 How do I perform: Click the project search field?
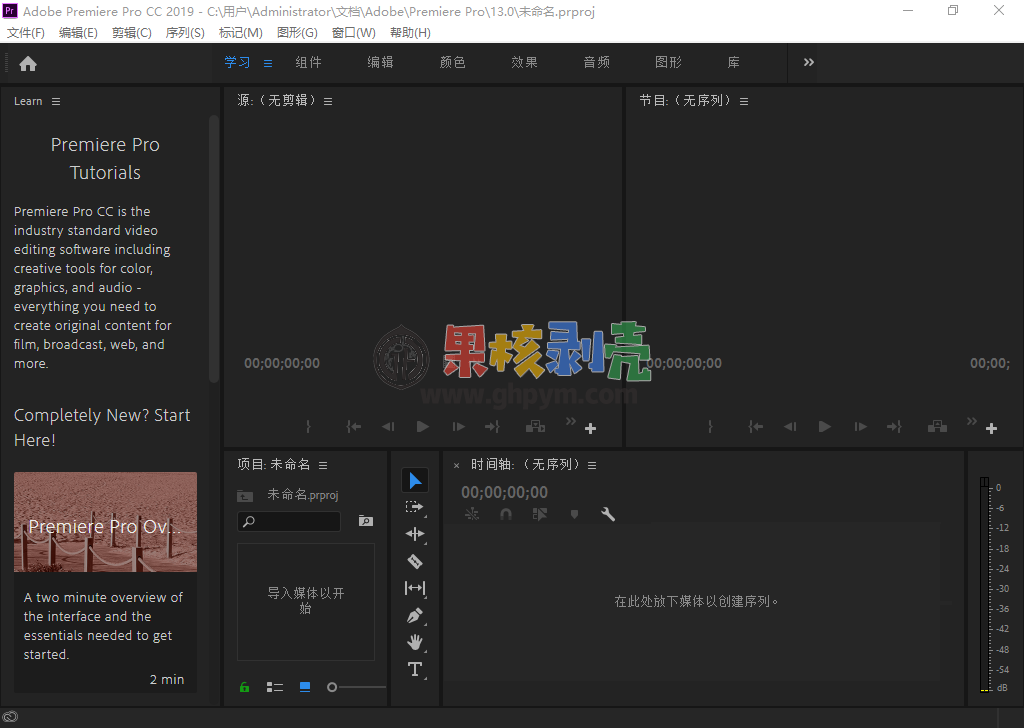pyautogui.click(x=289, y=521)
